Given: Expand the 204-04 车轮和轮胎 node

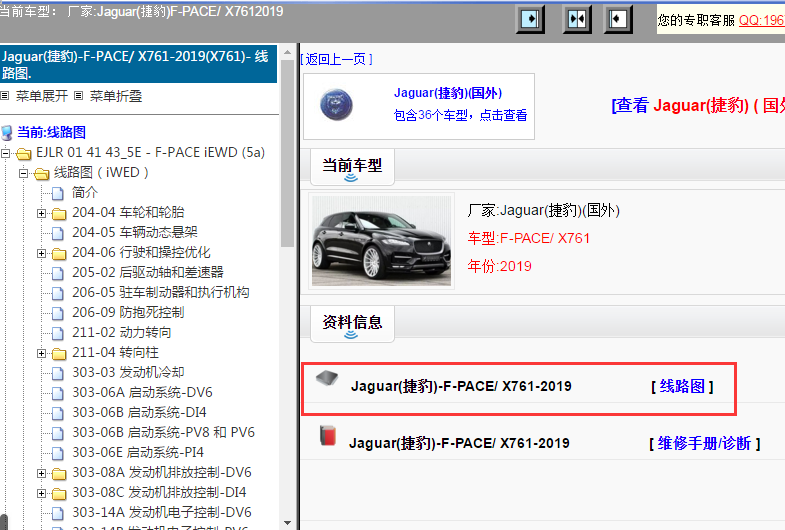Looking at the screenshot, I should click(x=42, y=213).
